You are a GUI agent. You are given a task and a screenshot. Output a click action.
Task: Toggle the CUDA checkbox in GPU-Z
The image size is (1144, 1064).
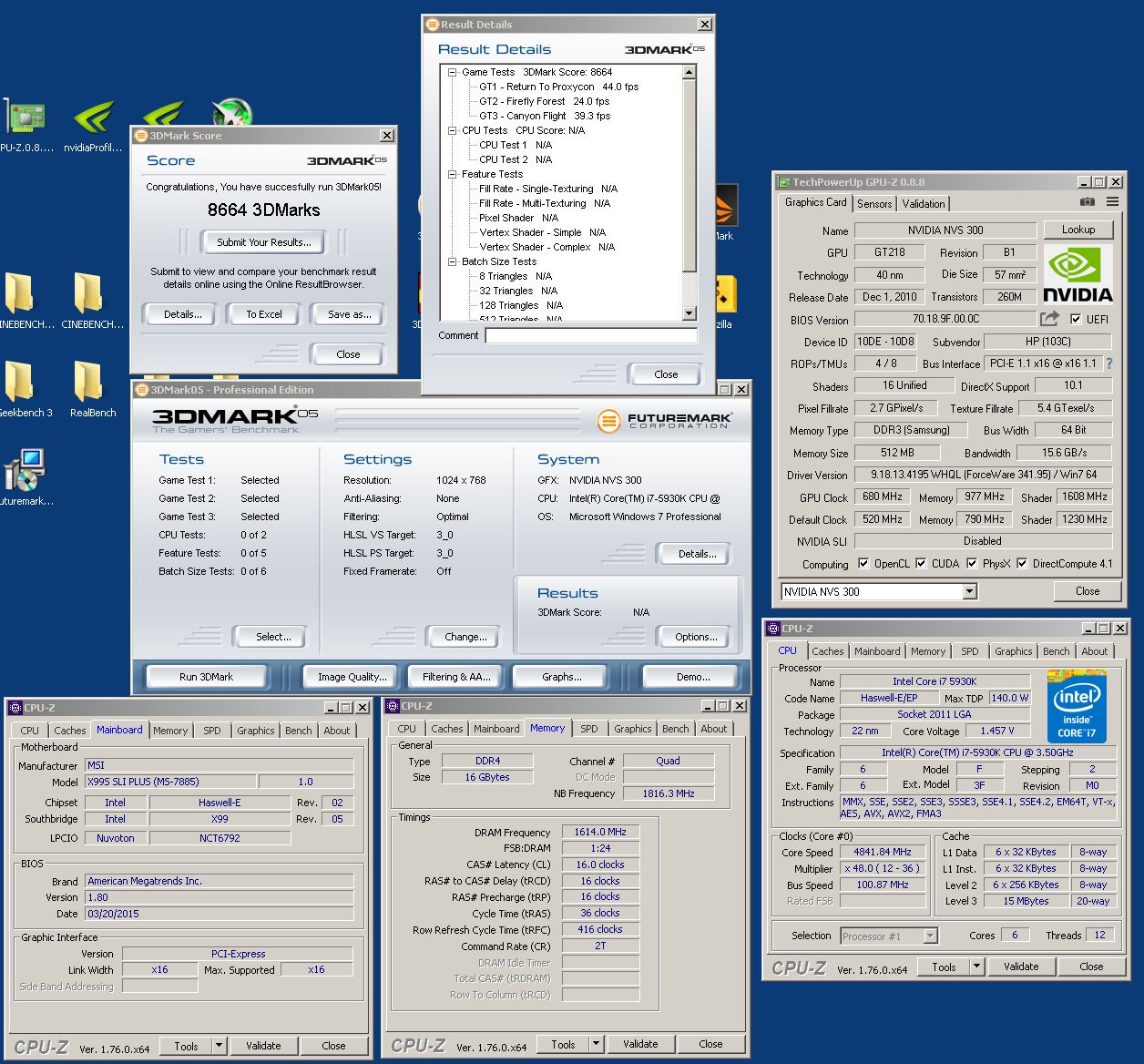(x=921, y=564)
